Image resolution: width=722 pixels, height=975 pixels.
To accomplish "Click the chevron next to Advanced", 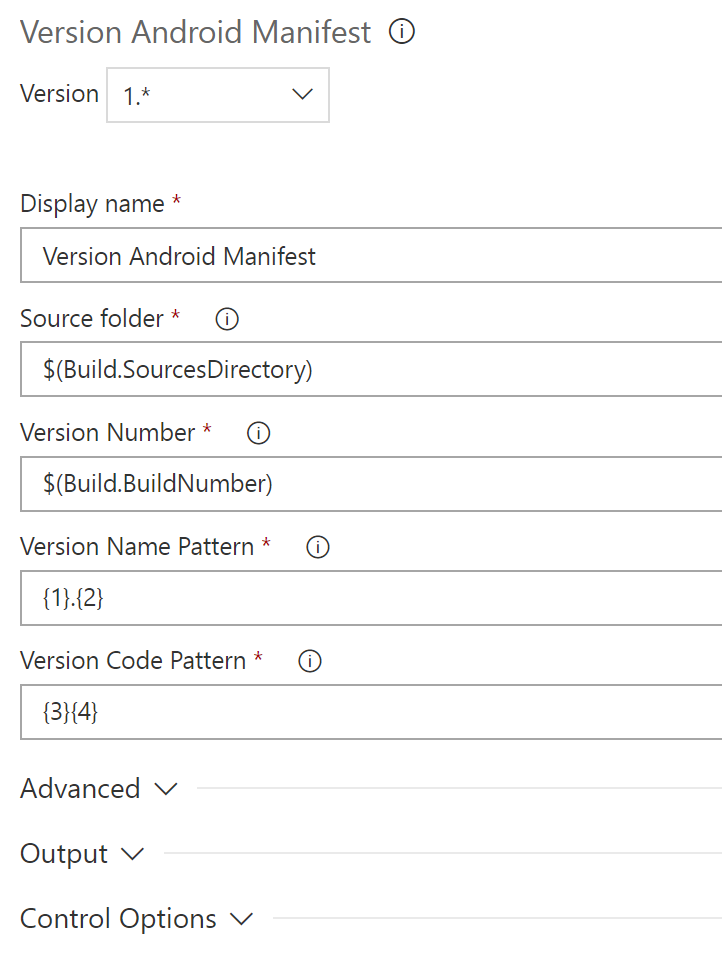I will click(166, 789).
